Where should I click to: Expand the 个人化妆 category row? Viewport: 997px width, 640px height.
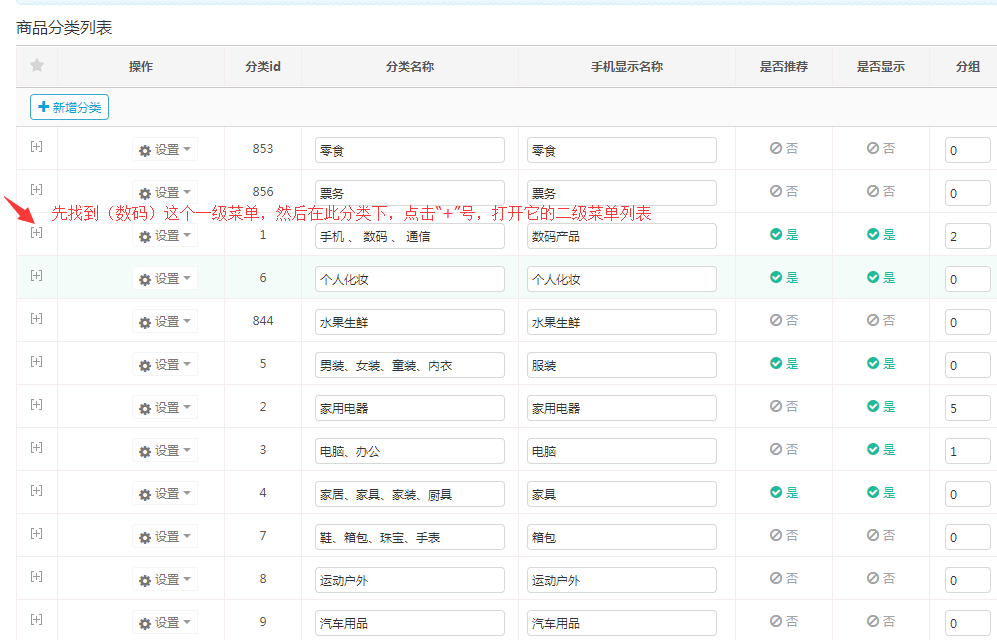36,276
